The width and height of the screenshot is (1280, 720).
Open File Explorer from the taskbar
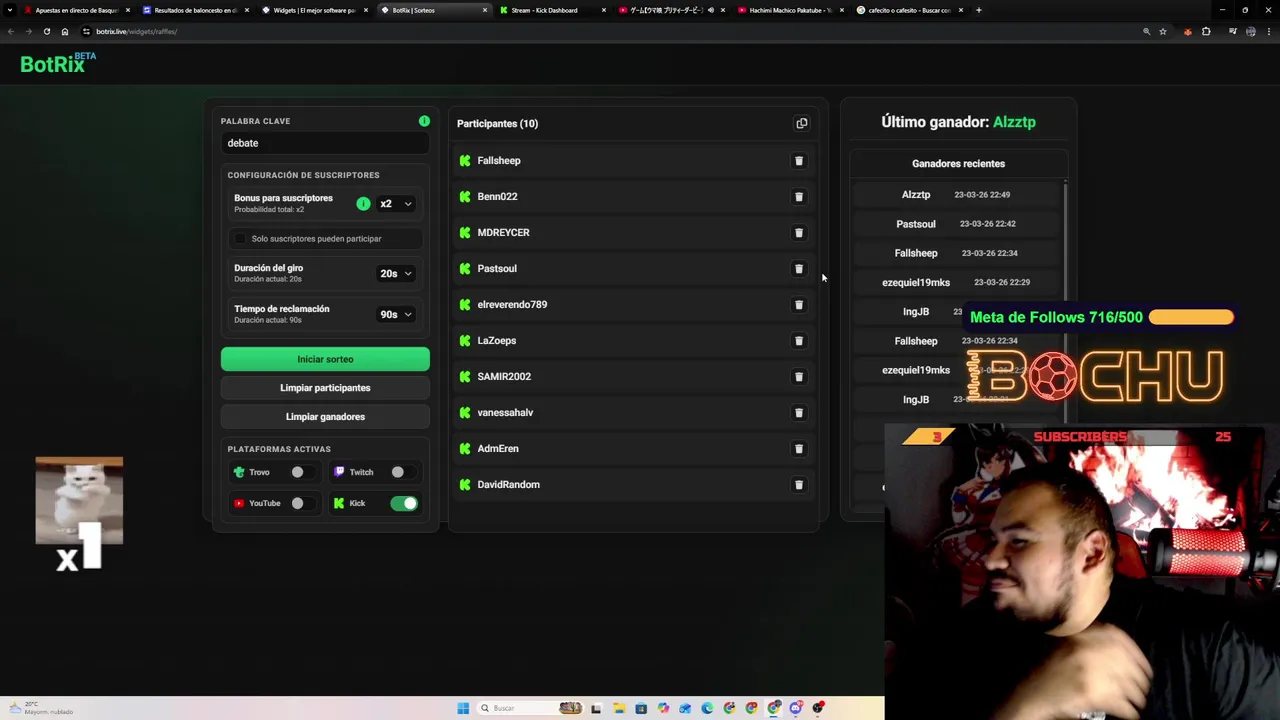[619, 708]
